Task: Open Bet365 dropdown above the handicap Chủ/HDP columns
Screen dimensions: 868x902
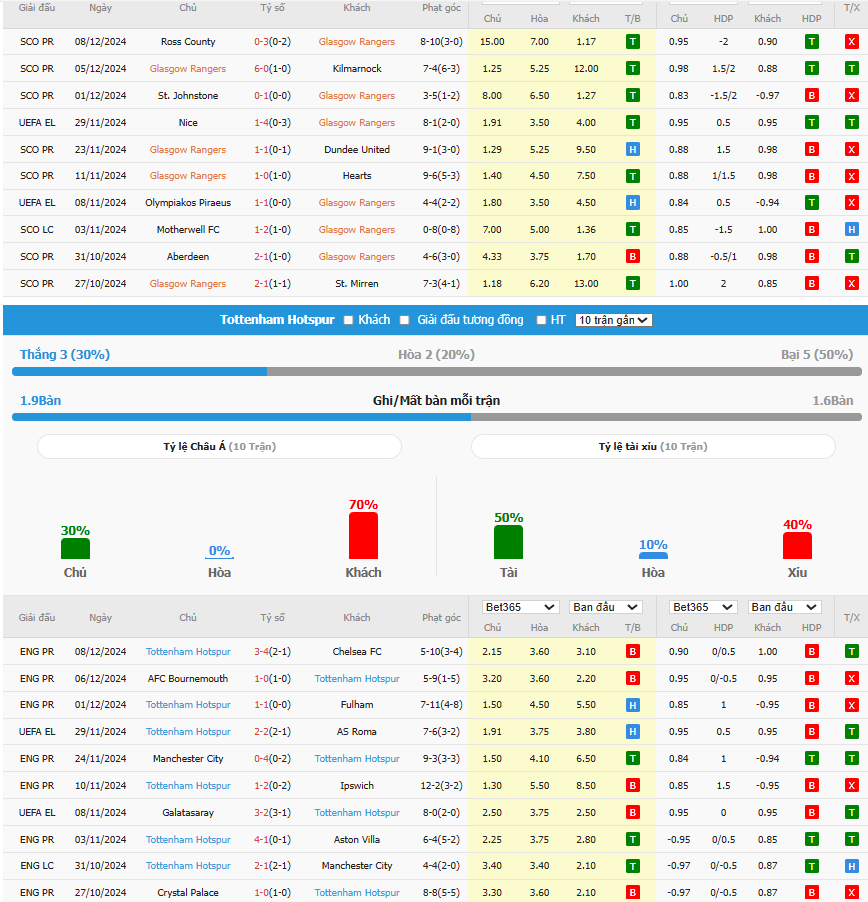Action: pyautogui.click(x=703, y=607)
